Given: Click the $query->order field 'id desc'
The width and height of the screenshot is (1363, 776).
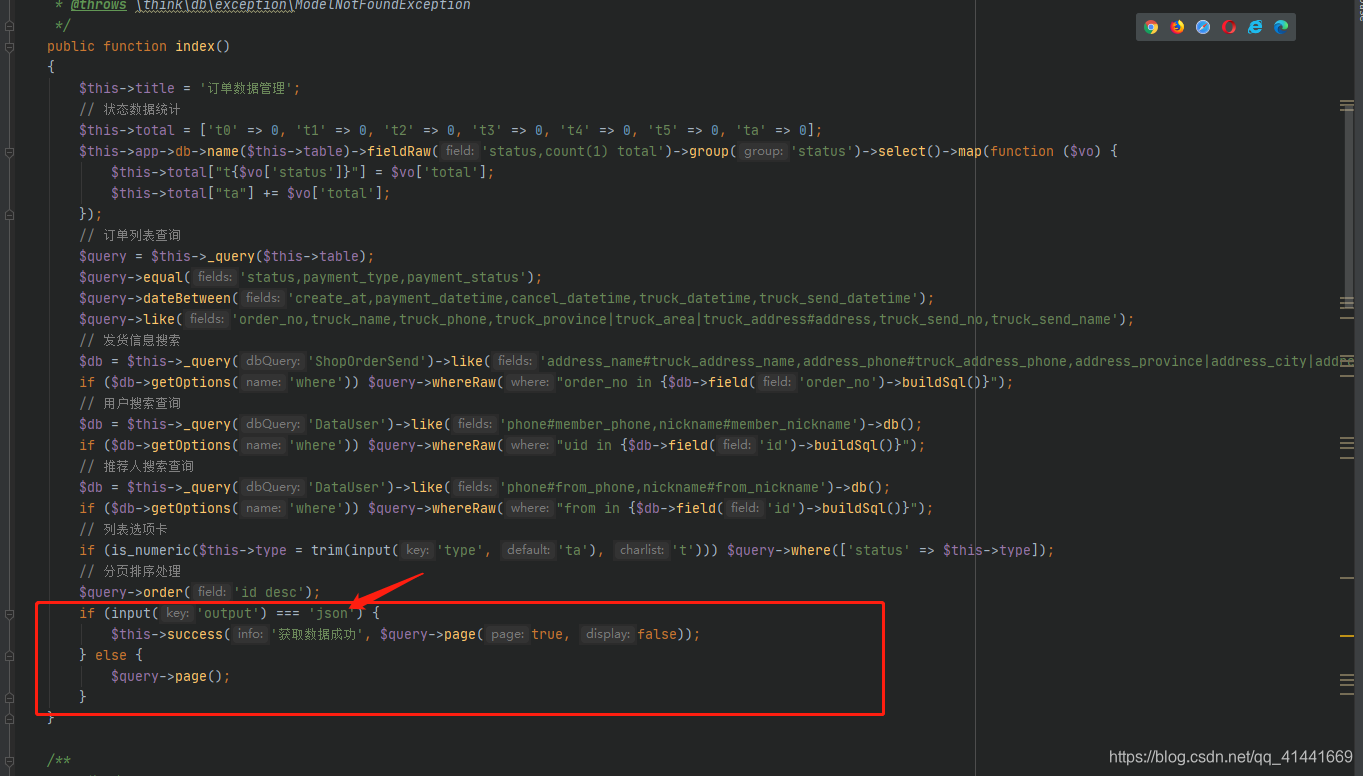Looking at the screenshot, I should click(x=272, y=591).
